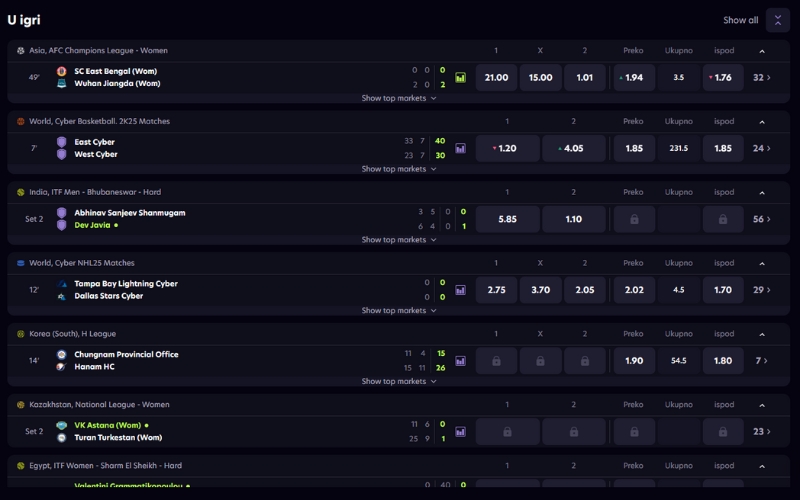The height and width of the screenshot is (500, 800).
Task: Click statistics icon for Chungnam Provincial Office match
Action: (461, 361)
